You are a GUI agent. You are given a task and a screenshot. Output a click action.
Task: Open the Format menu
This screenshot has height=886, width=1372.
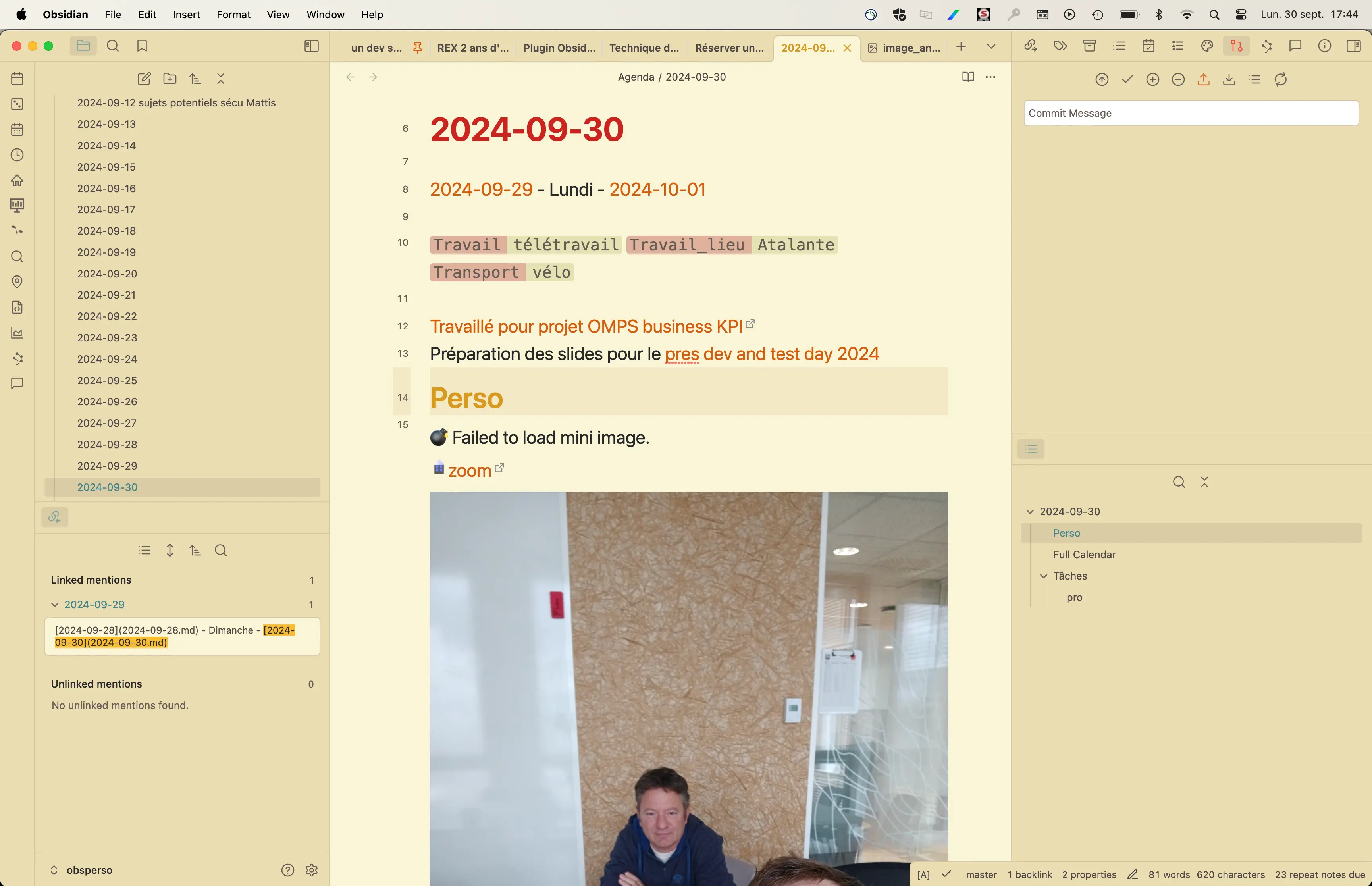point(233,14)
